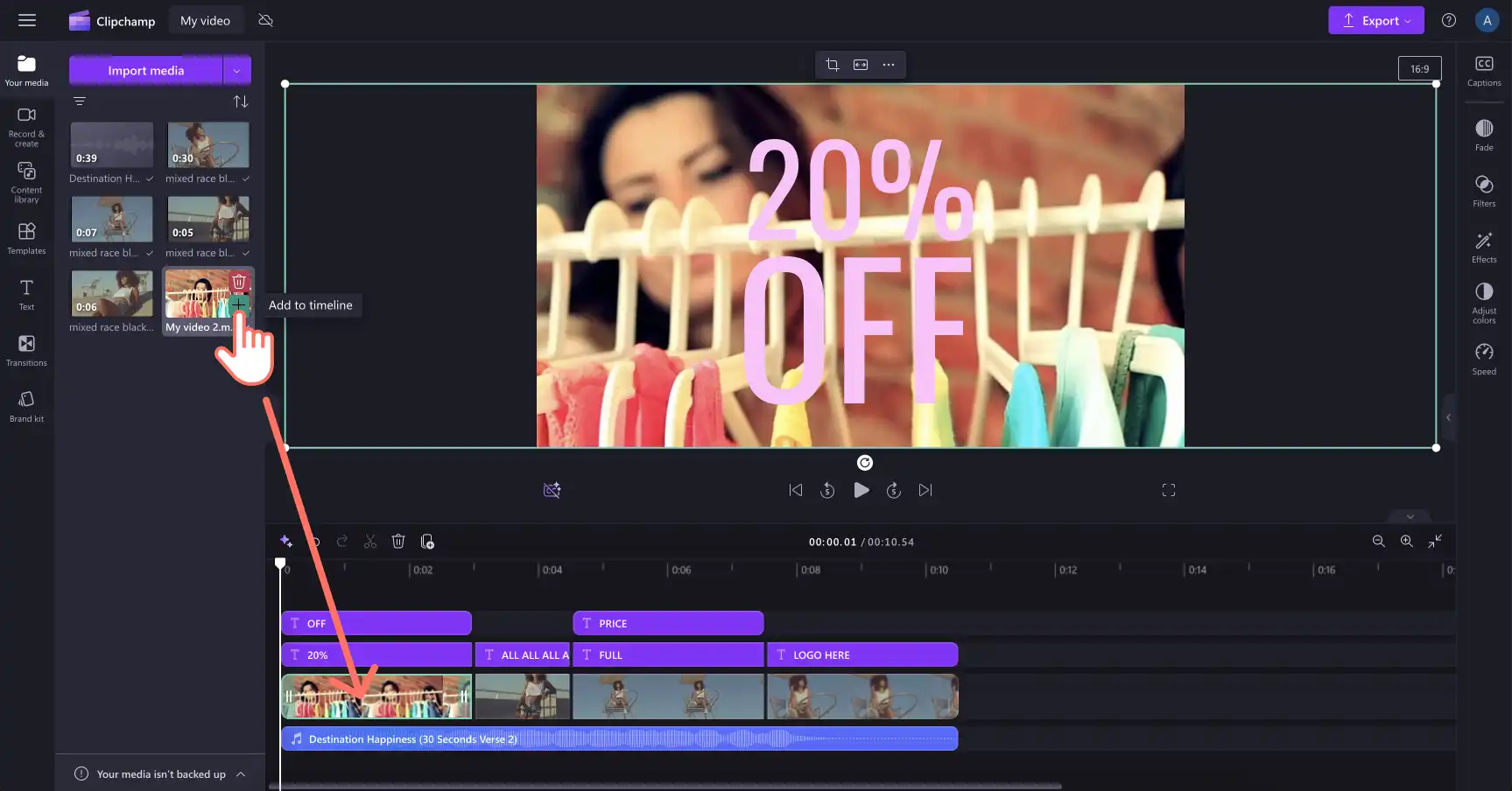Click the crop icon above preview

pyautogui.click(x=833, y=65)
